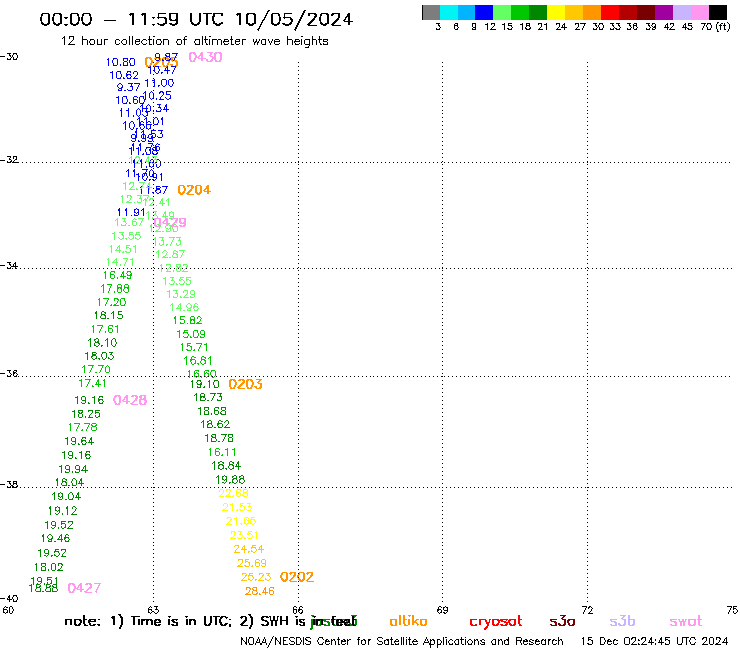The image size is (740, 650).
Task: Click the wave height value 18.02
Action: coord(49,567)
